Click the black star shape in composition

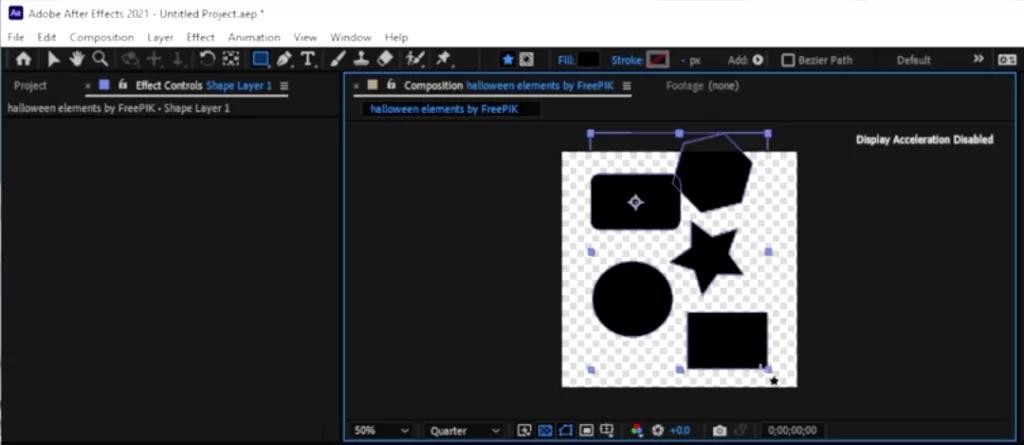coord(707,257)
